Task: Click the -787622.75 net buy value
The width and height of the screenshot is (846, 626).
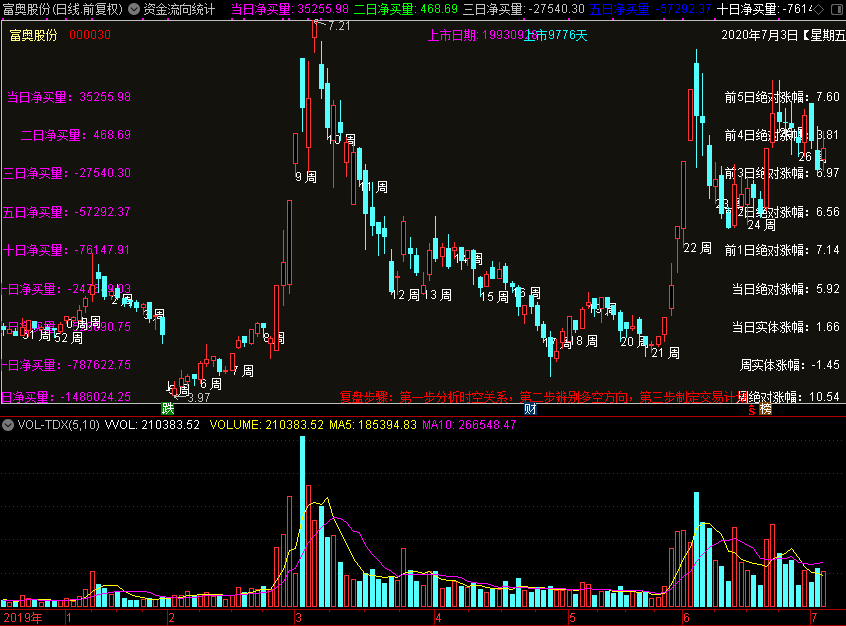Action: (x=99, y=365)
